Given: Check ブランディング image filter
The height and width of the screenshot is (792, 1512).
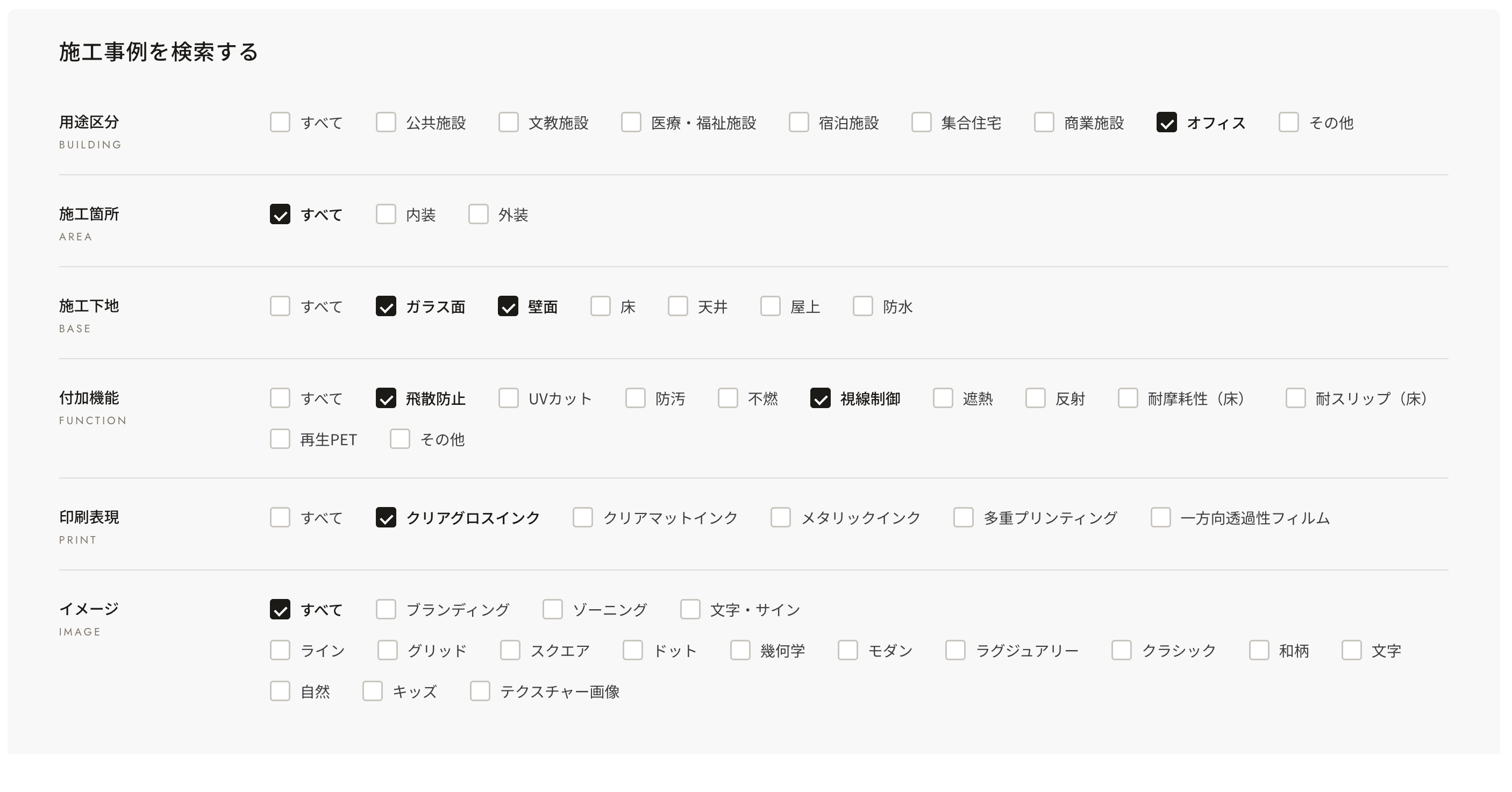Looking at the screenshot, I should point(386,609).
